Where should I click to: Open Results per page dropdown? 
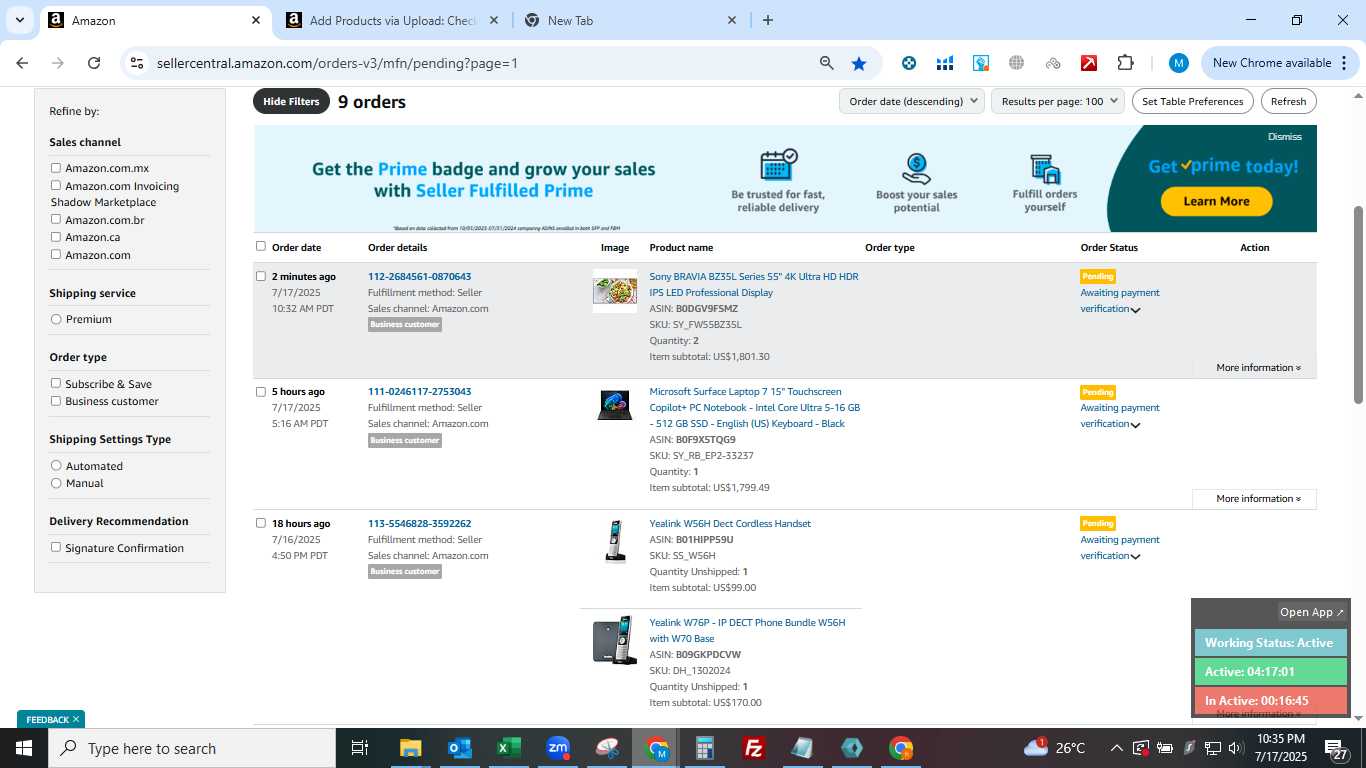1058,101
